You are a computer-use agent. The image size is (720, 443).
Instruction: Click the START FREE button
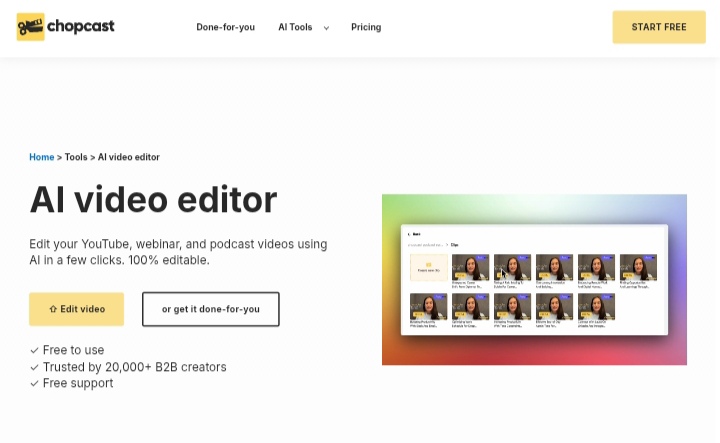(659, 27)
